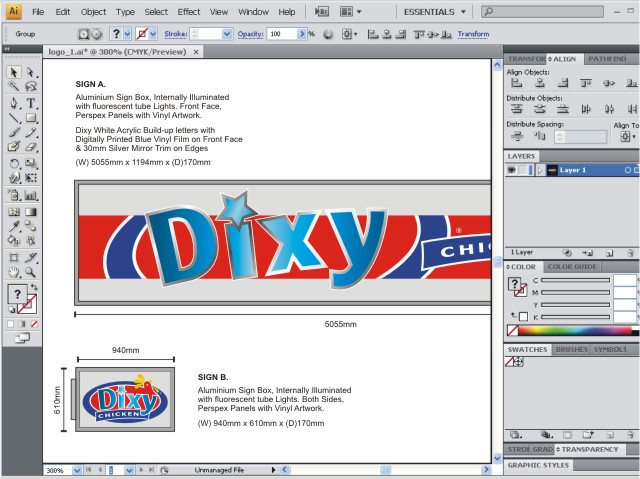640x479 pixels.
Task: Adjust the Cyan C slider
Action: click(x=575, y=280)
